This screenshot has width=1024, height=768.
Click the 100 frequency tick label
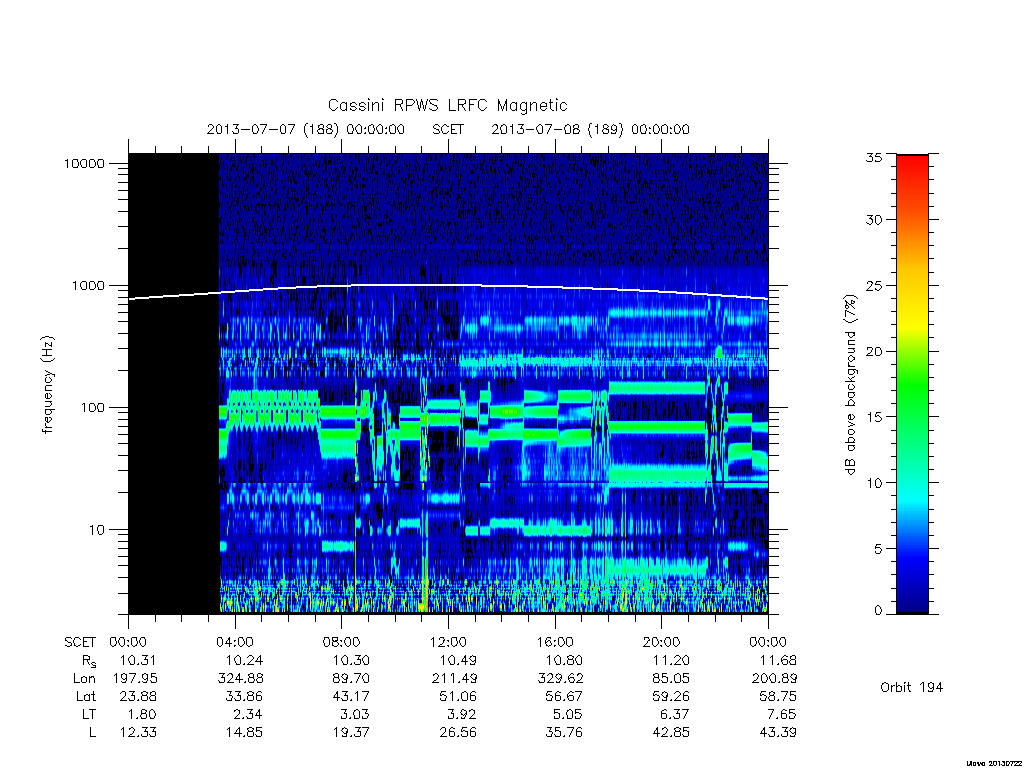click(x=93, y=408)
